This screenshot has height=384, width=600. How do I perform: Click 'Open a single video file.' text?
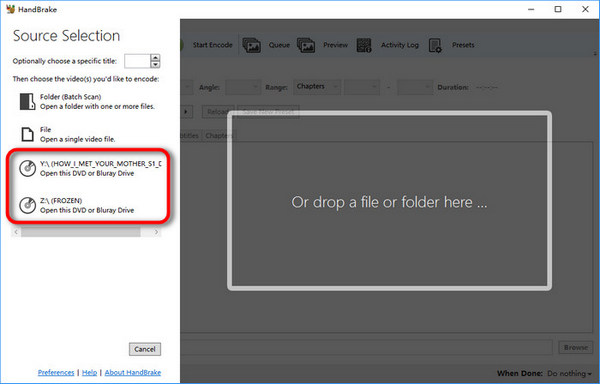[x=78, y=139]
